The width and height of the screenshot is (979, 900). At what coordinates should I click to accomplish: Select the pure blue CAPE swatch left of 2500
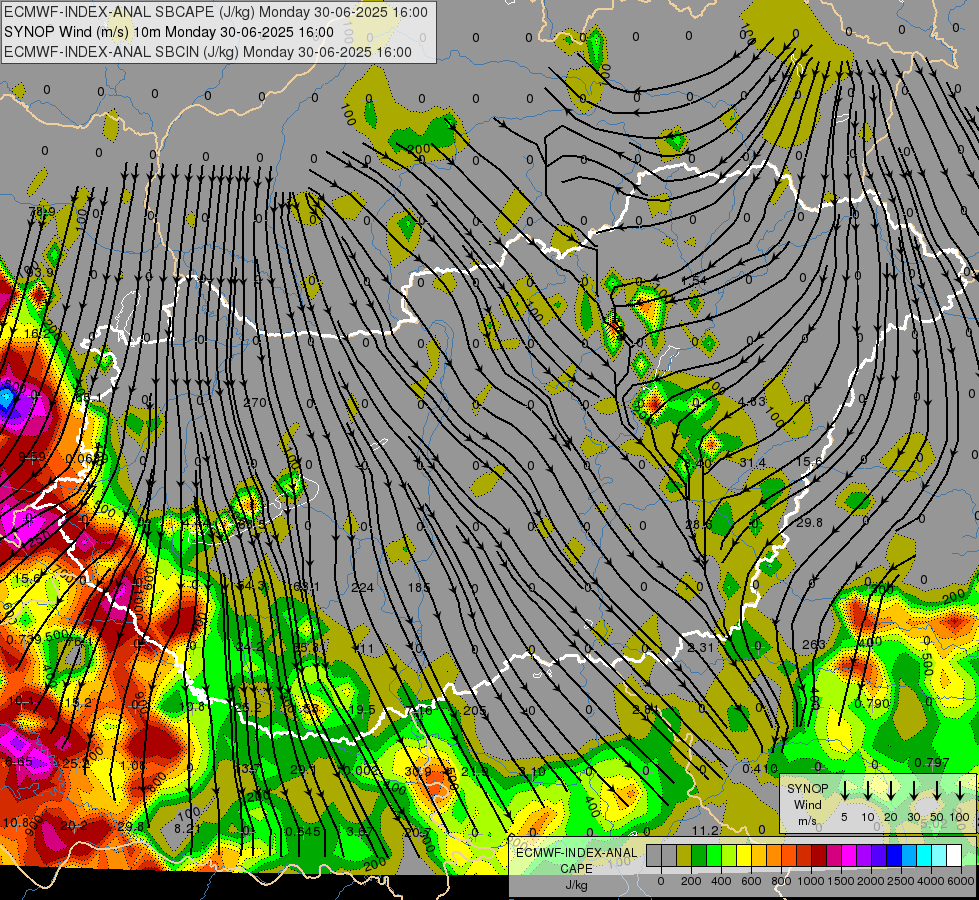pos(894,856)
